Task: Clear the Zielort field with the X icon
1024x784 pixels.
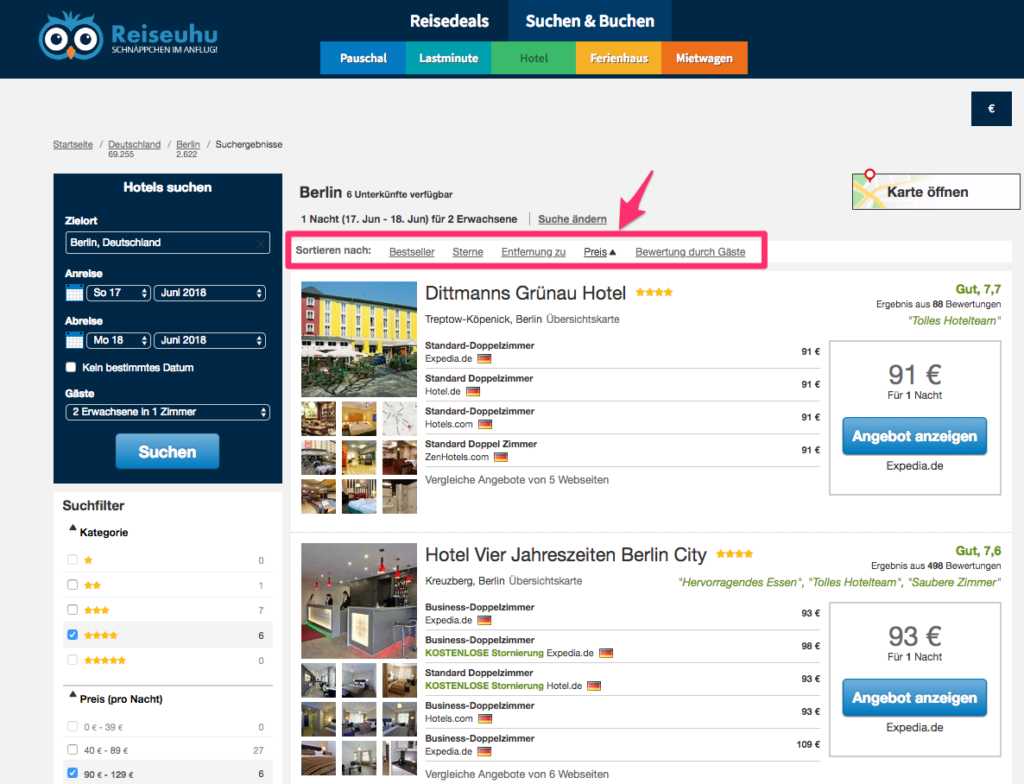Action: [x=260, y=243]
